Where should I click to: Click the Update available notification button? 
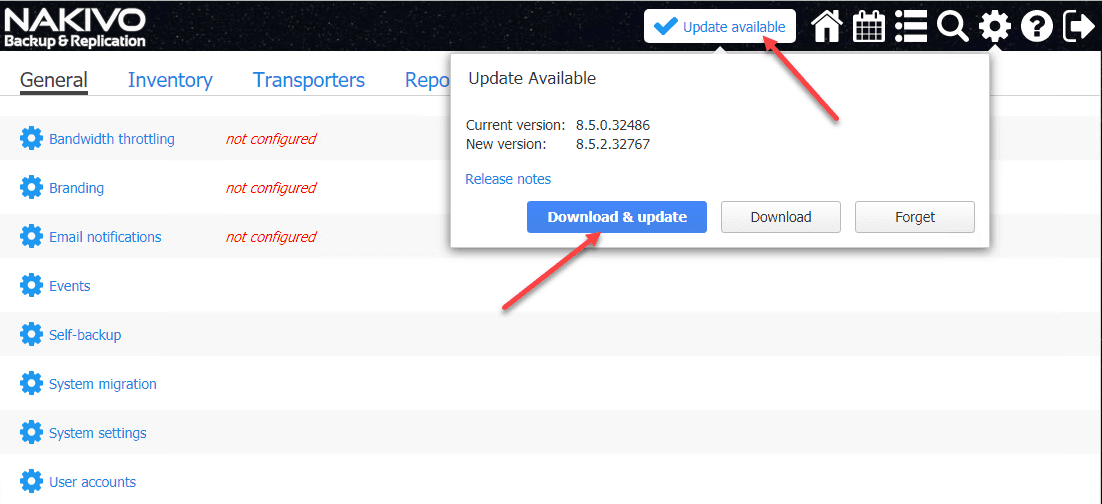pyautogui.click(x=720, y=27)
